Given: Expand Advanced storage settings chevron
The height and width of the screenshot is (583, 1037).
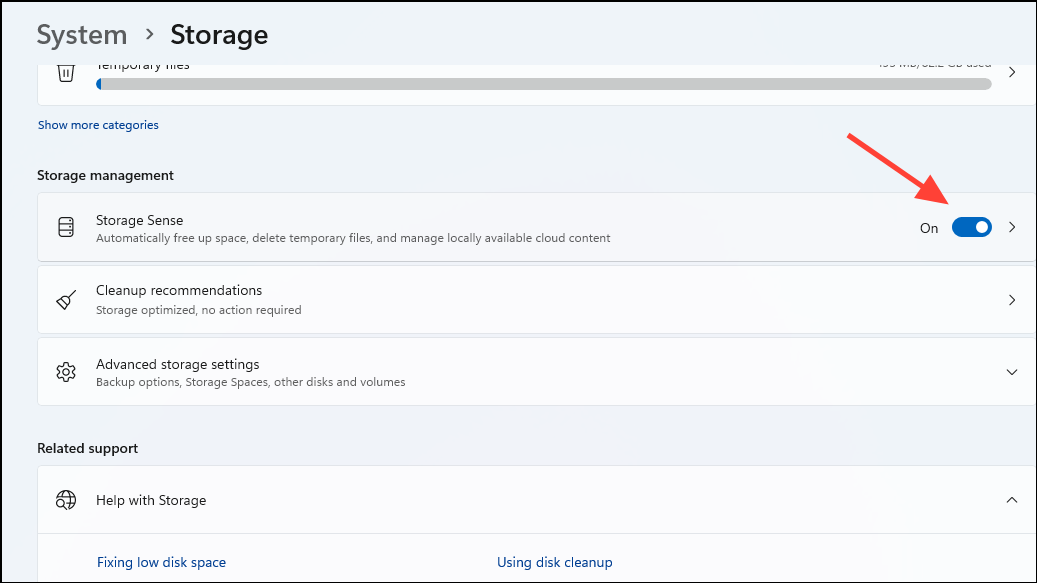Looking at the screenshot, I should [x=1012, y=372].
